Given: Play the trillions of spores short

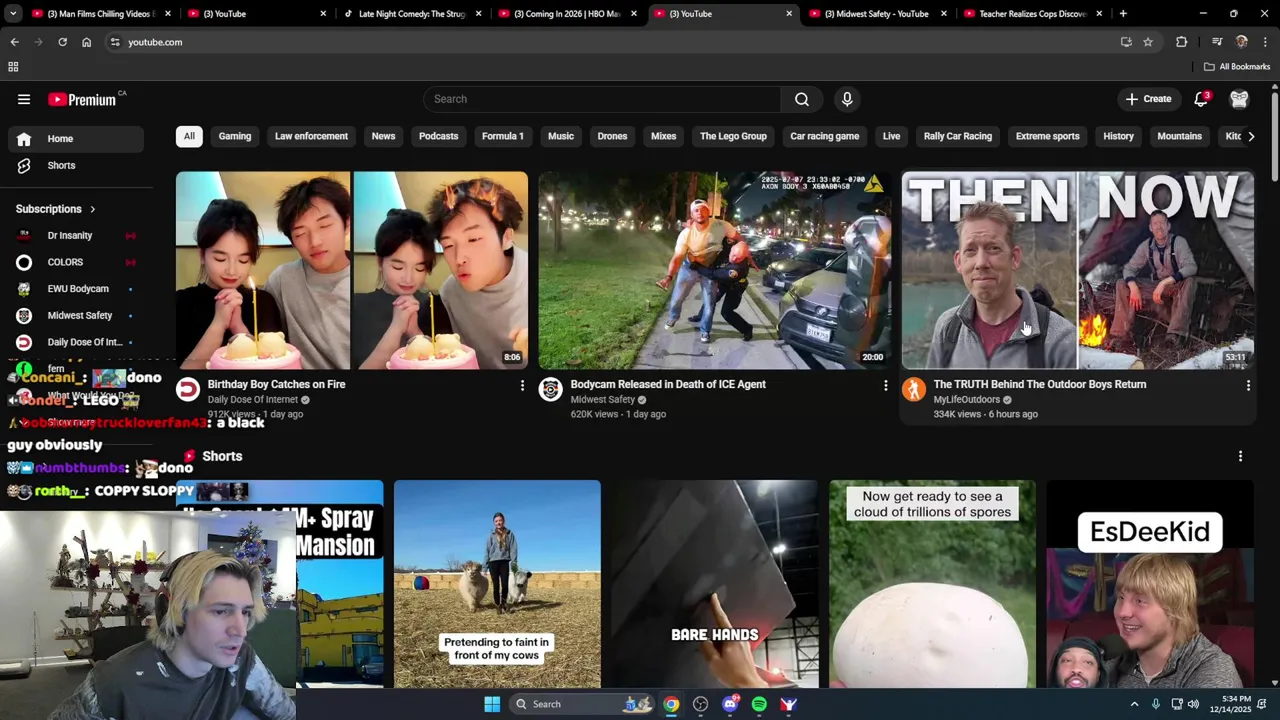Looking at the screenshot, I should click(932, 584).
